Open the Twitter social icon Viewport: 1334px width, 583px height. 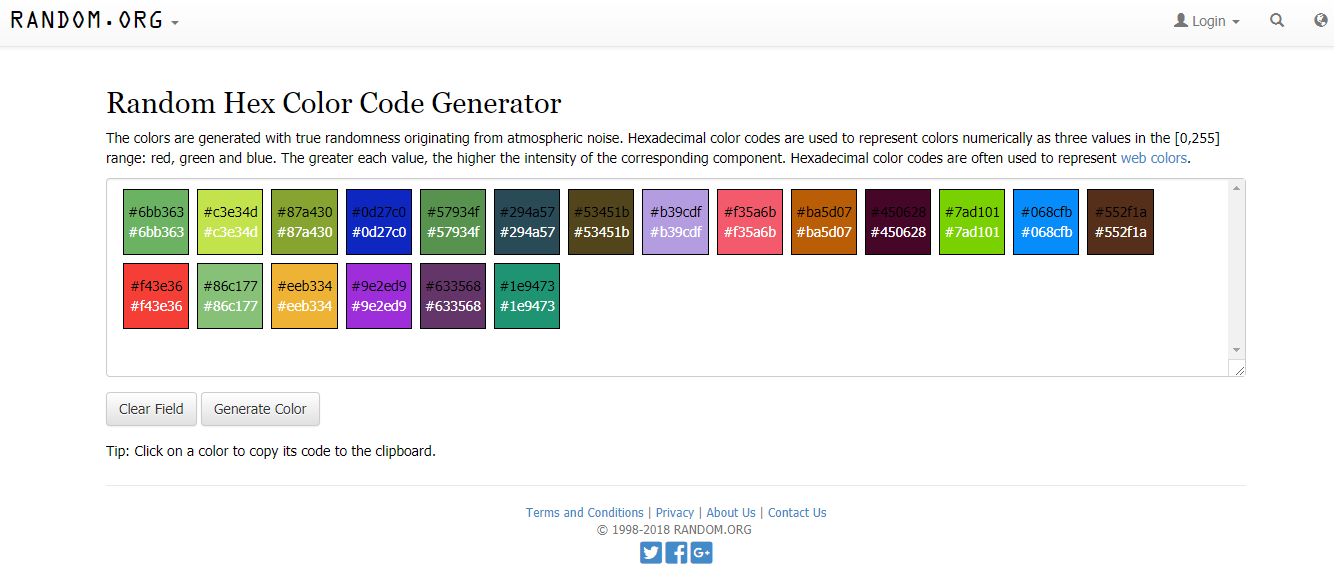pos(651,552)
